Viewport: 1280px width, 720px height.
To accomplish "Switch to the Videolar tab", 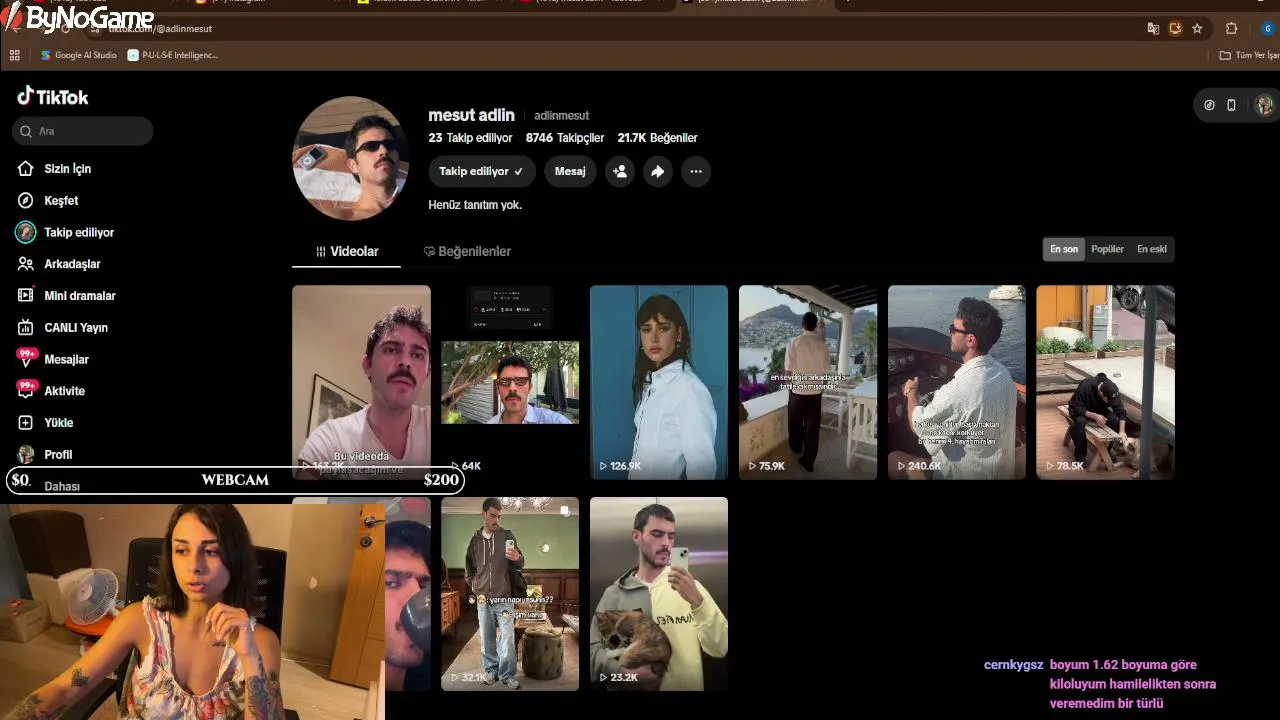I will pyautogui.click(x=346, y=251).
